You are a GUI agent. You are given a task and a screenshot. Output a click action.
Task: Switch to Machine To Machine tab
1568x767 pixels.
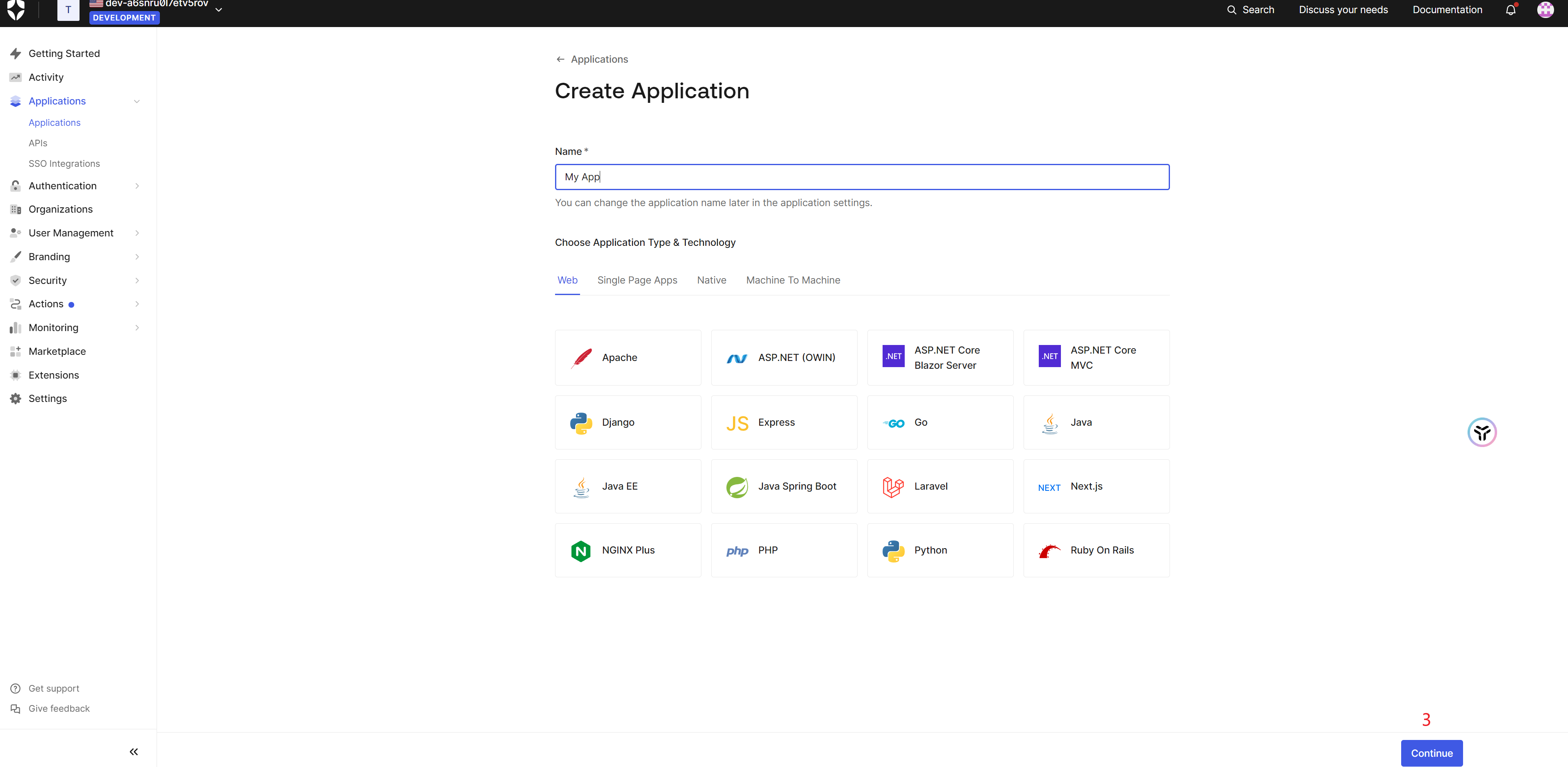[x=792, y=280]
